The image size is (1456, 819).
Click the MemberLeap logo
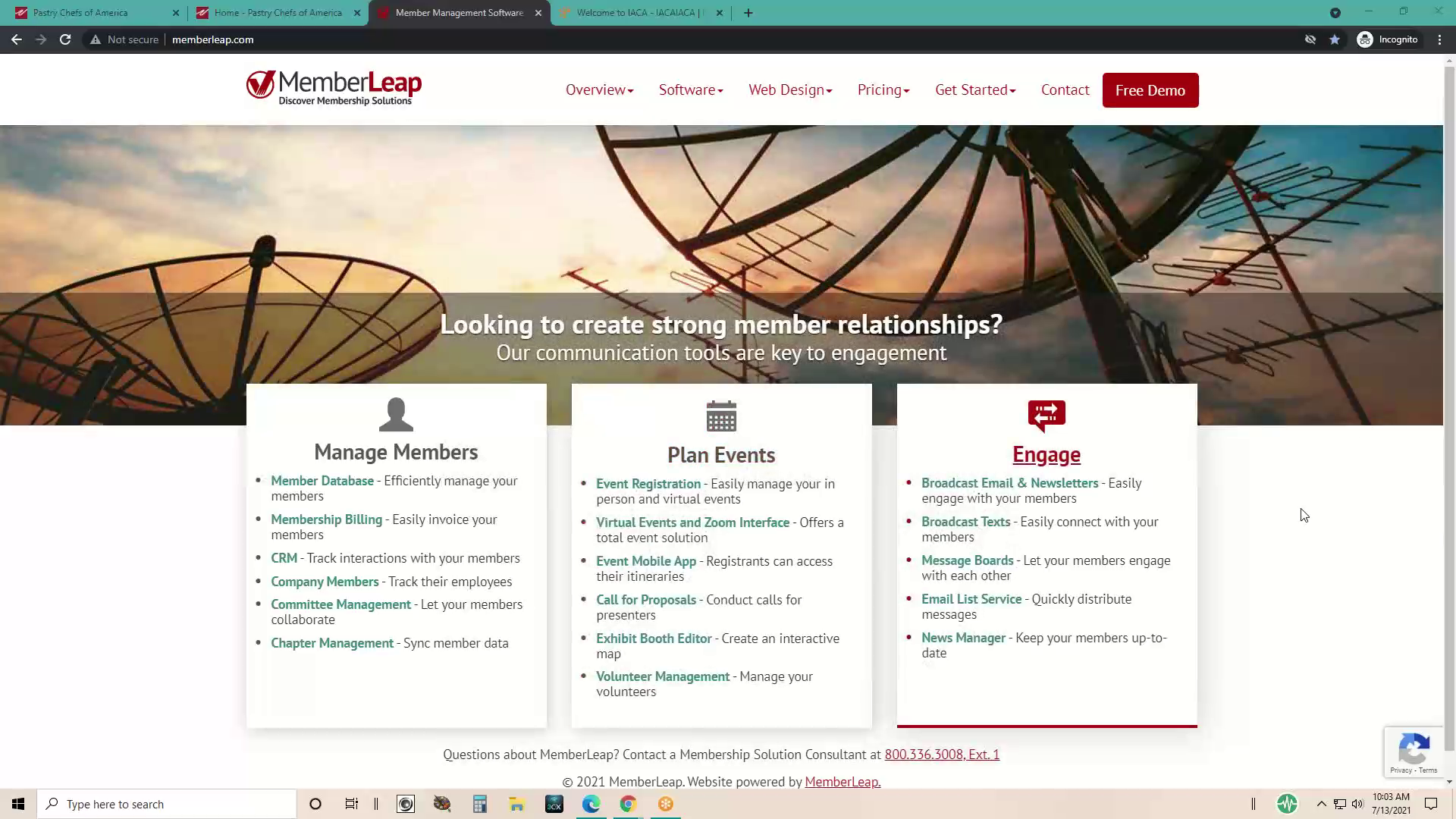334,88
